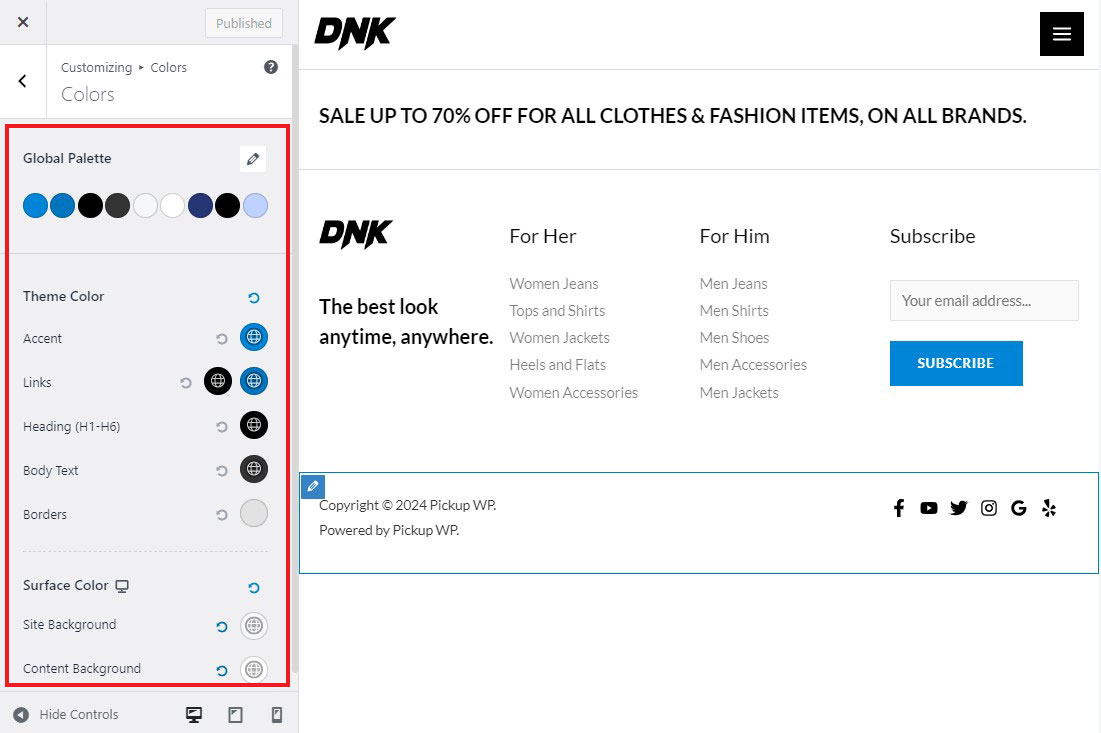Click the Colors breadcrumb text
The width and height of the screenshot is (1101, 733).
tap(169, 67)
